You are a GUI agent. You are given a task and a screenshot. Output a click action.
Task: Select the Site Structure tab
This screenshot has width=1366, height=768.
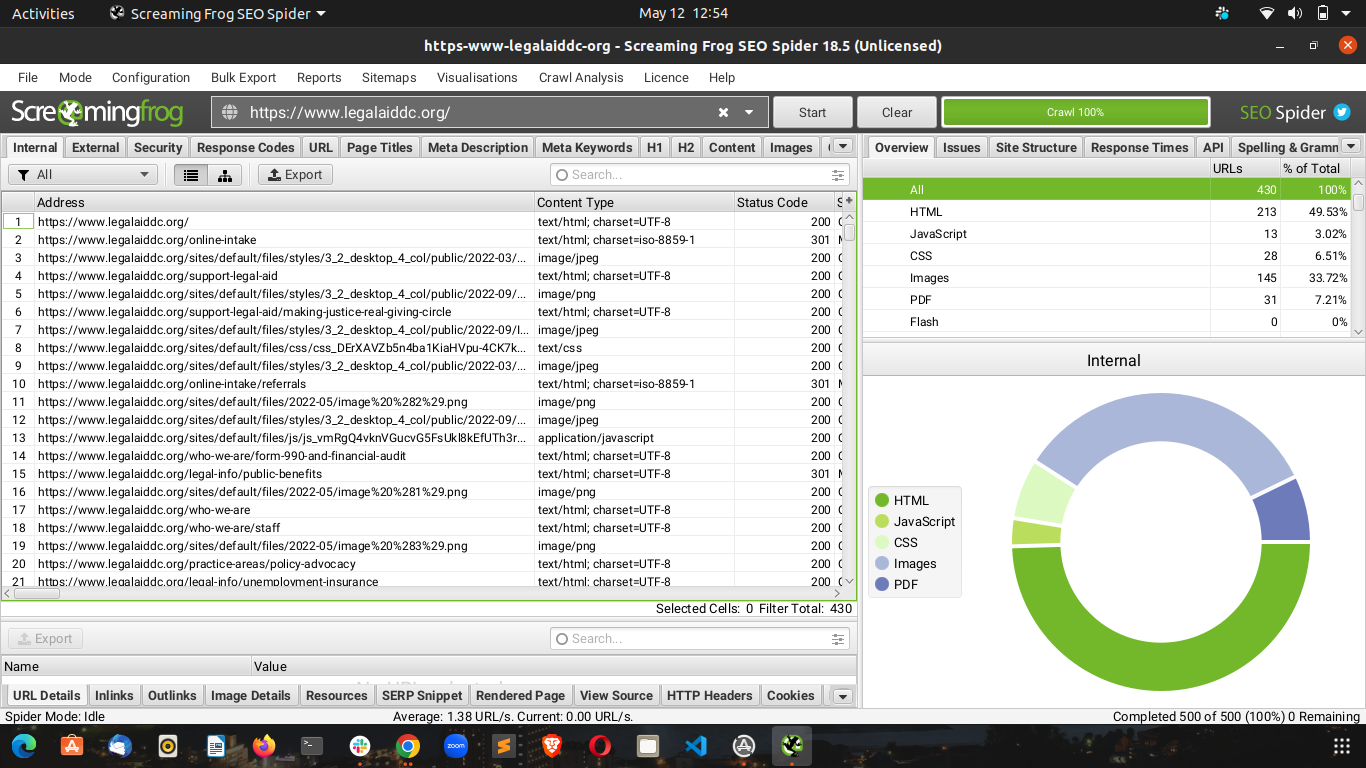1036,147
